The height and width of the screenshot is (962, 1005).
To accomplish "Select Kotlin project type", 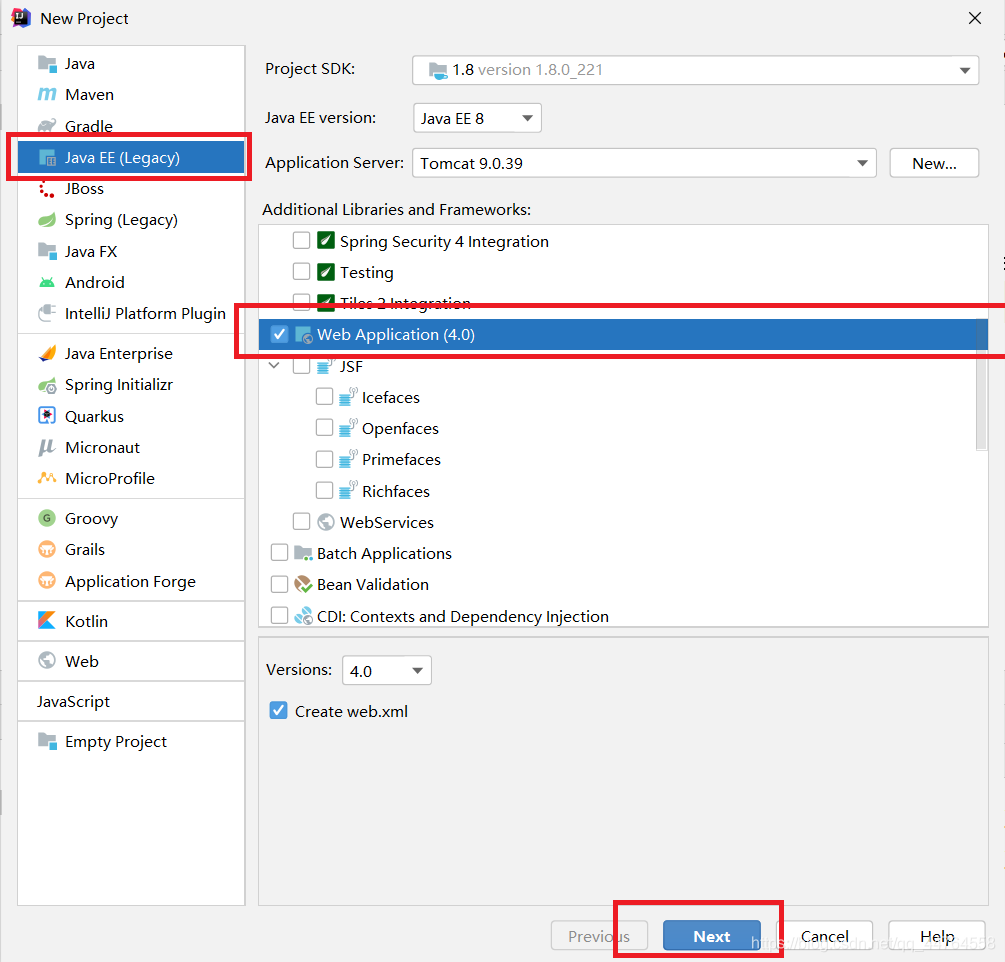I will 131,621.
